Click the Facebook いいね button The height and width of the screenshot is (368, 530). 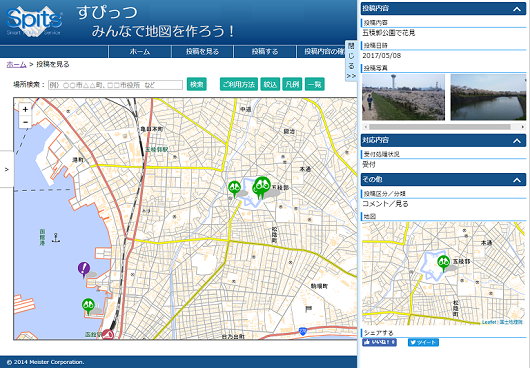[379, 342]
